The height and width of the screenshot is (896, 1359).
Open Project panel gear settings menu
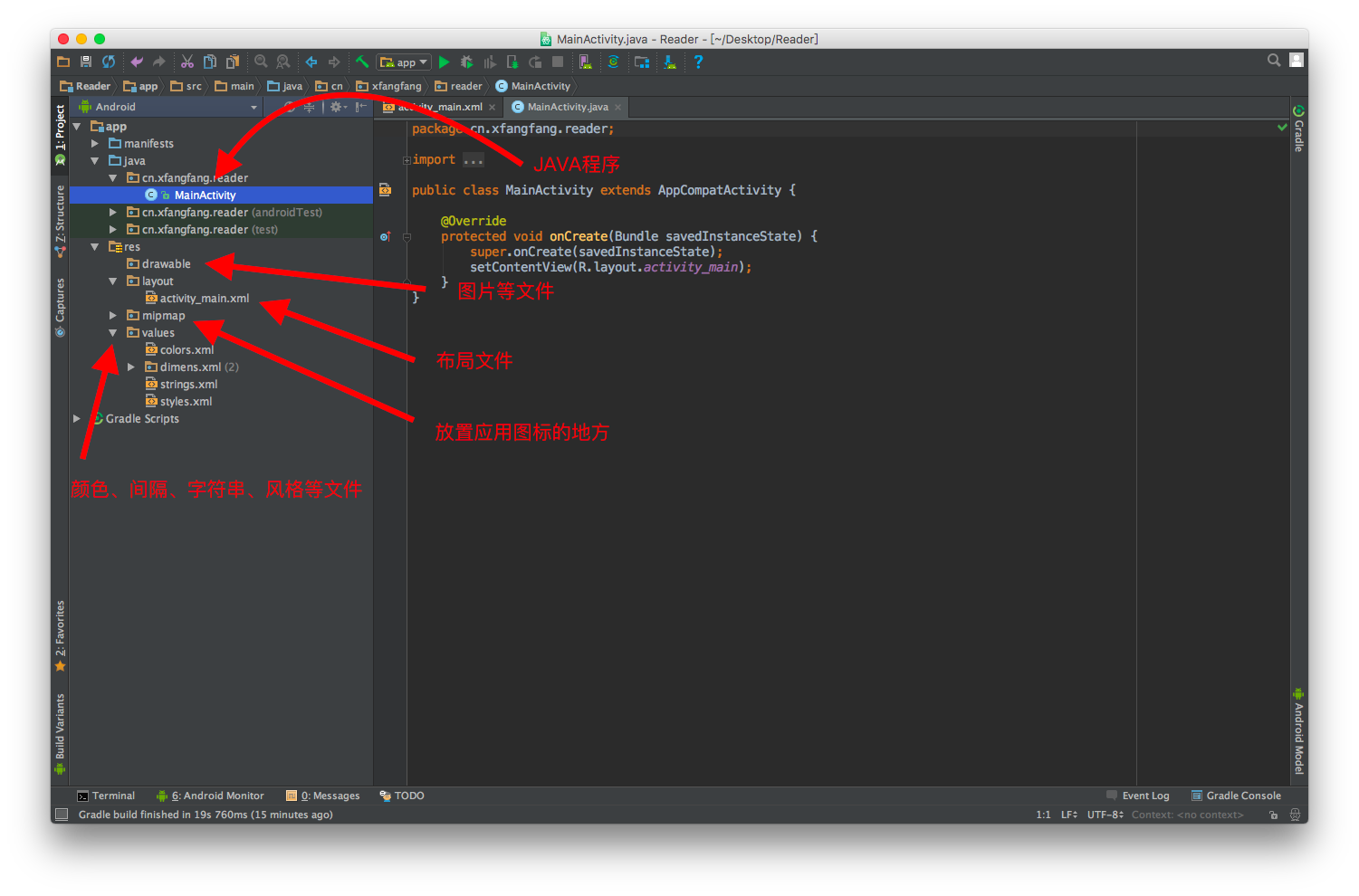pyautogui.click(x=338, y=107)
